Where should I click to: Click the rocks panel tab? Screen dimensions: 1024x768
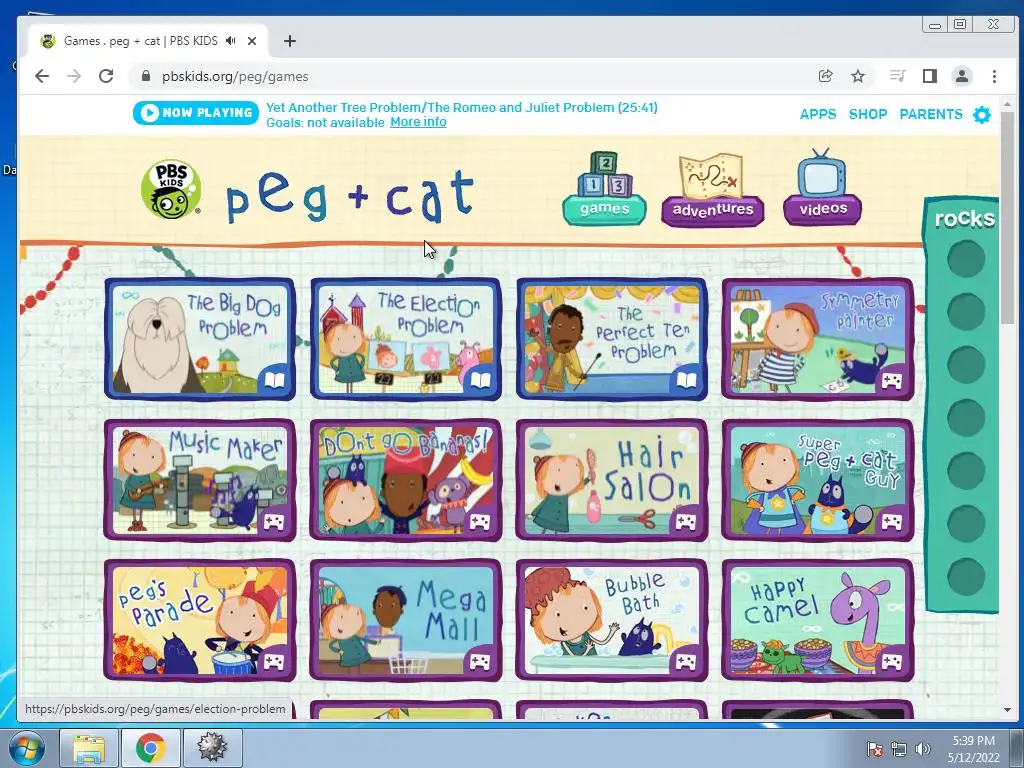click(964, 218)
